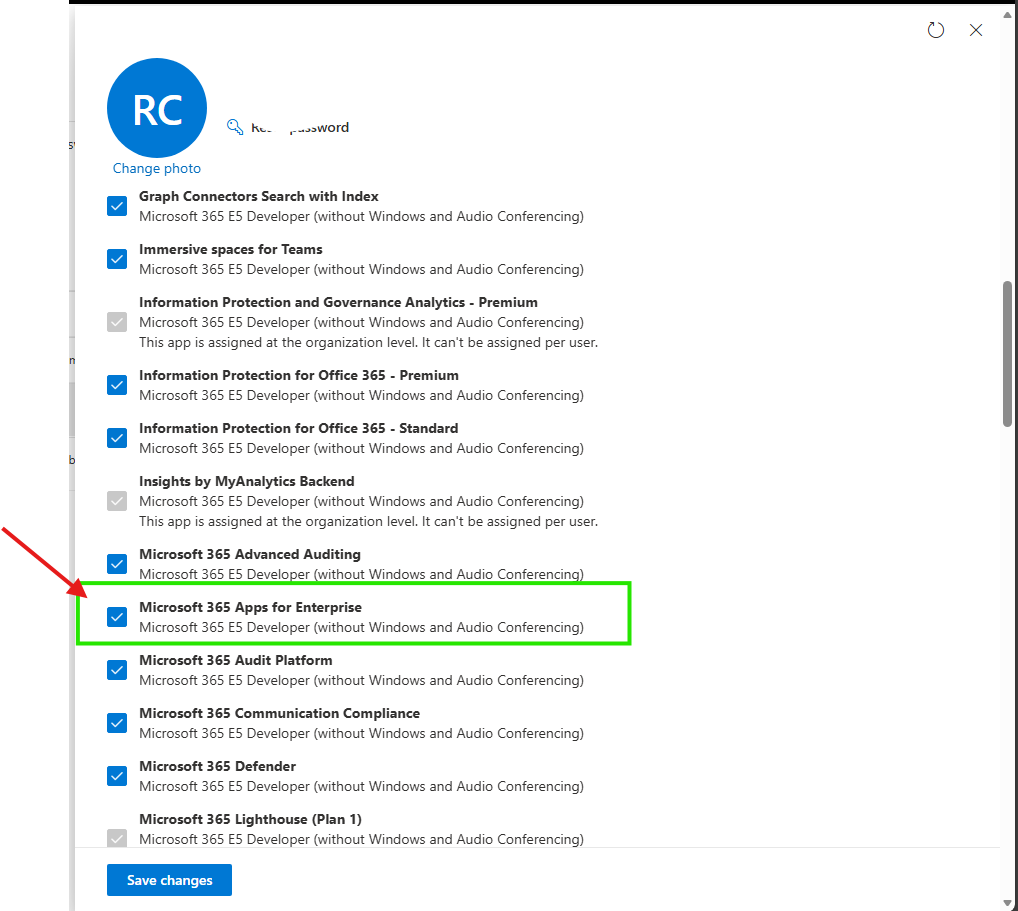1018x911 pixels.
Task: Click organization-level note under Information Protection and Governance Analytics
Action: pos(368,342)
